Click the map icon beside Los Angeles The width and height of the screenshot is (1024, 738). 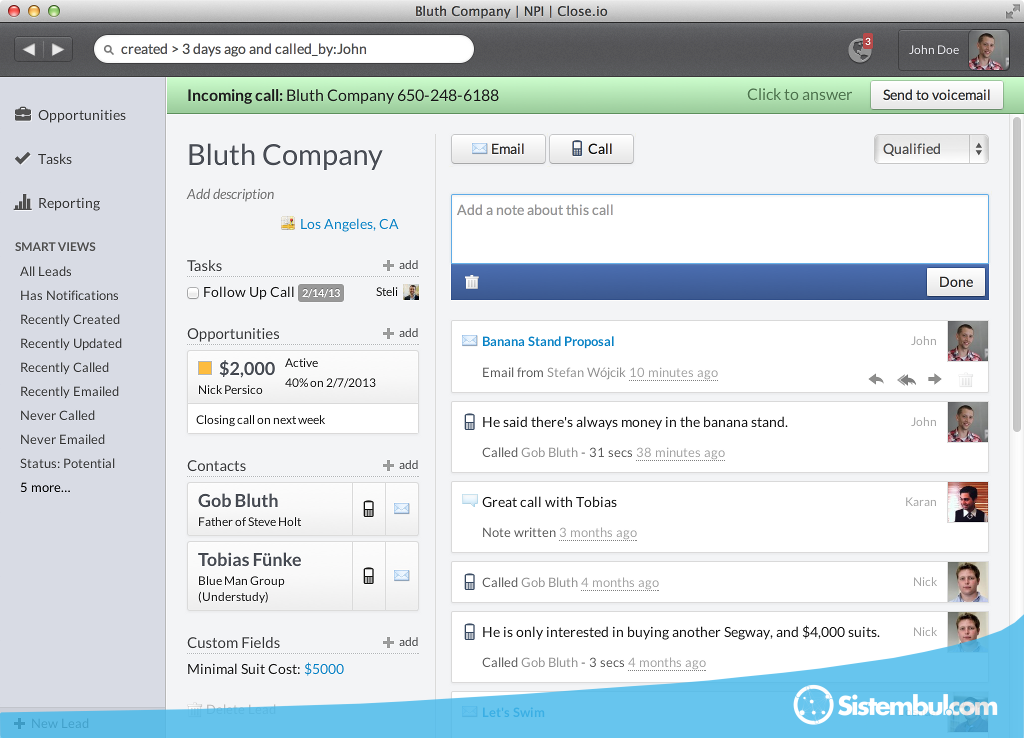(288, 223)
